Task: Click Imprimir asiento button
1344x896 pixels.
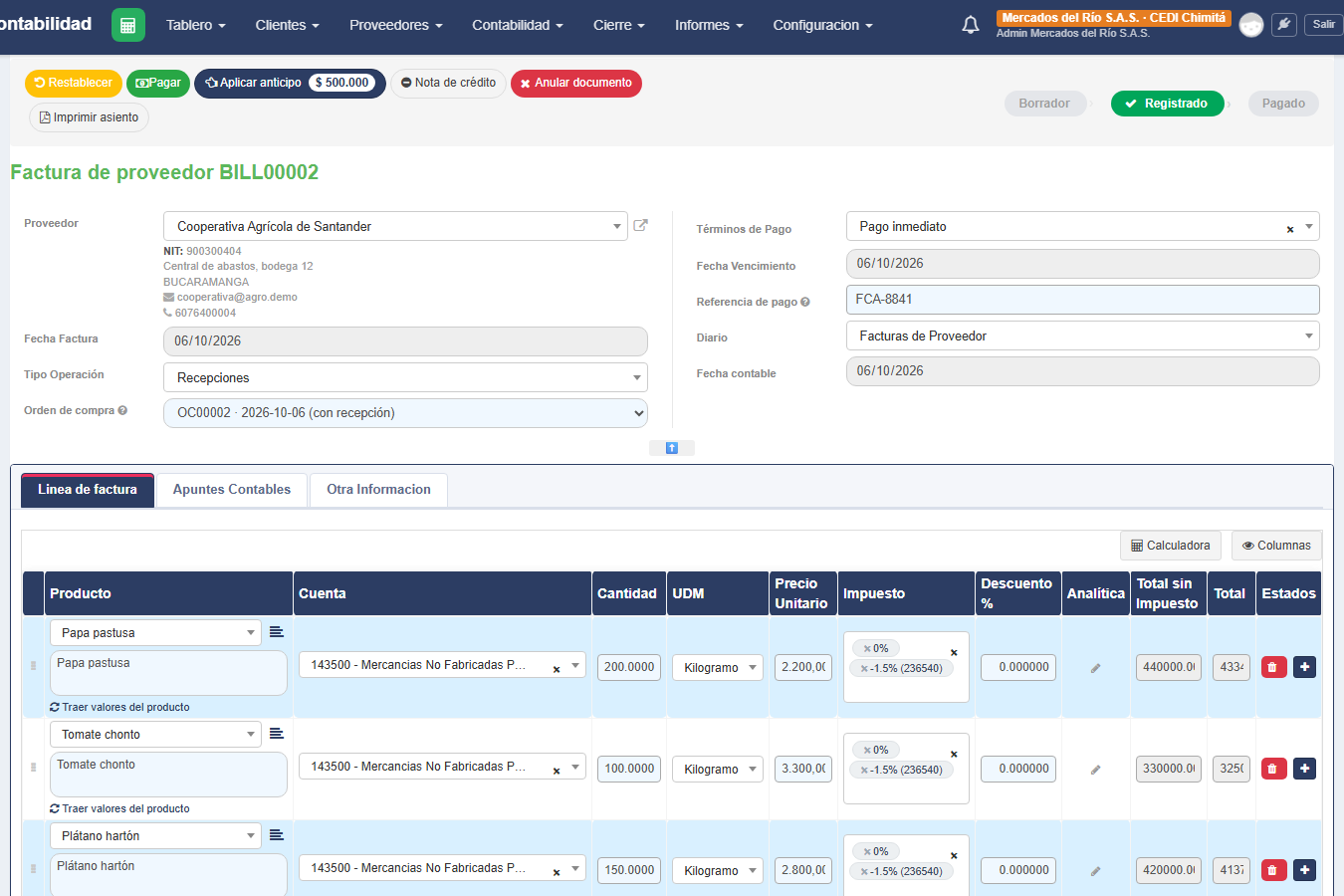Action: point(89,117)
